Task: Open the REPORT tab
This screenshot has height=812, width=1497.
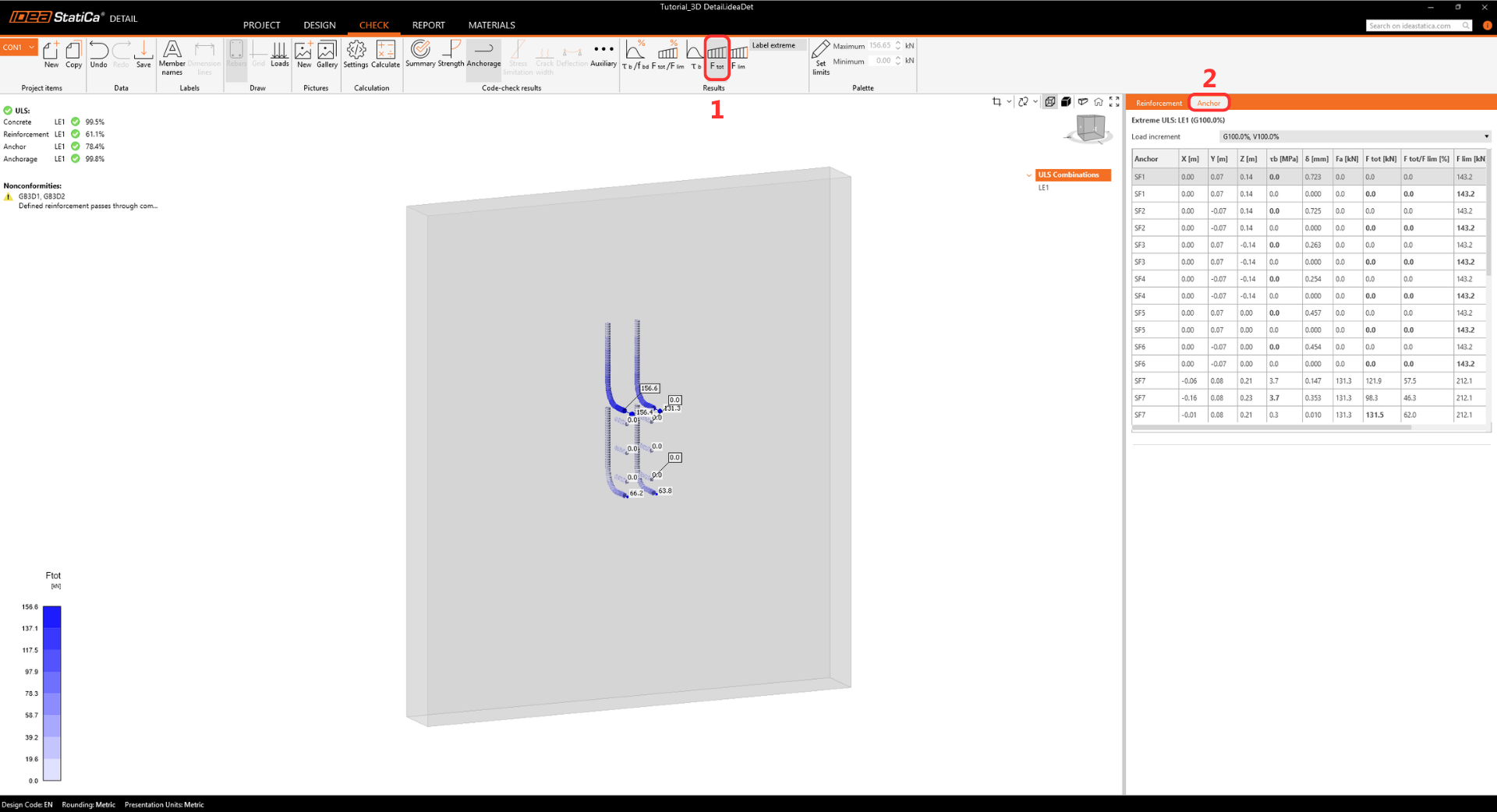Action: click(x=429, y=25)
